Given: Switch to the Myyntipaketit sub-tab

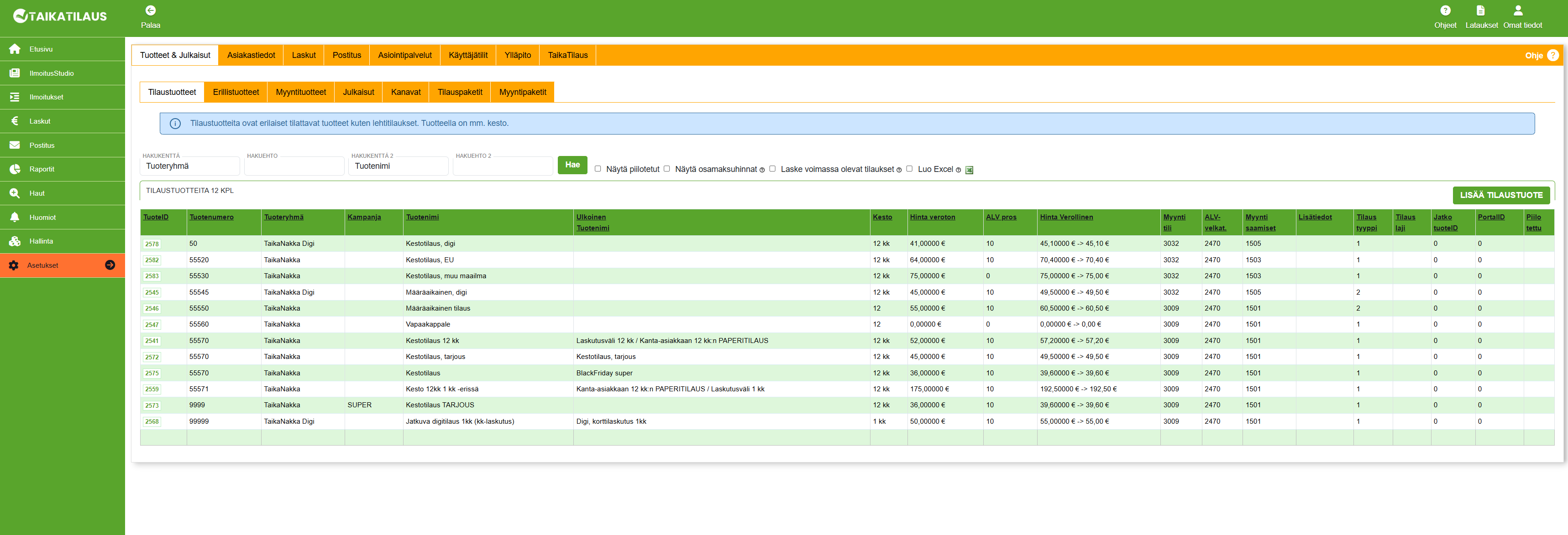Looking at the screenshot, I should coord(522,93).
